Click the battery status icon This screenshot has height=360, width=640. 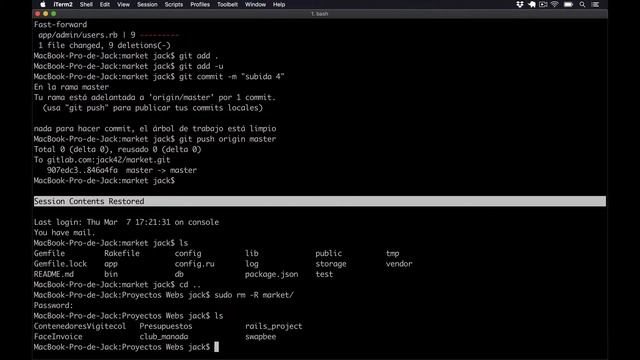tap(568, 4)
